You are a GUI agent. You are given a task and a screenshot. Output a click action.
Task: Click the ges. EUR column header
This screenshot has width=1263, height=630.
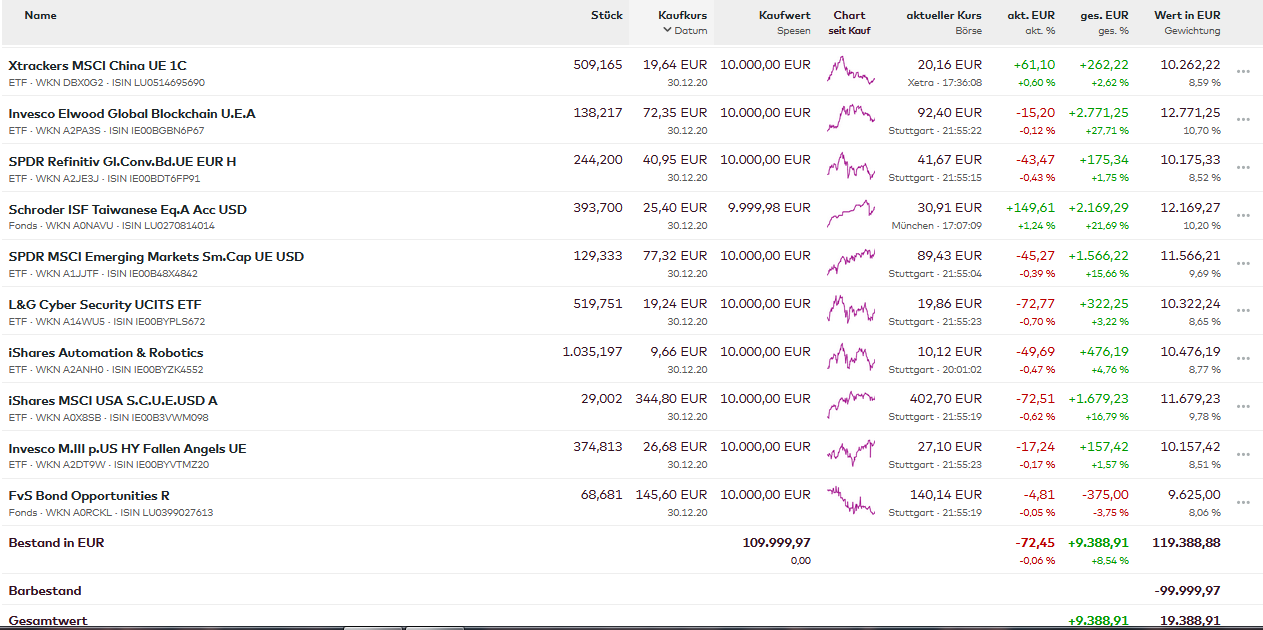tap(1104, 15)
